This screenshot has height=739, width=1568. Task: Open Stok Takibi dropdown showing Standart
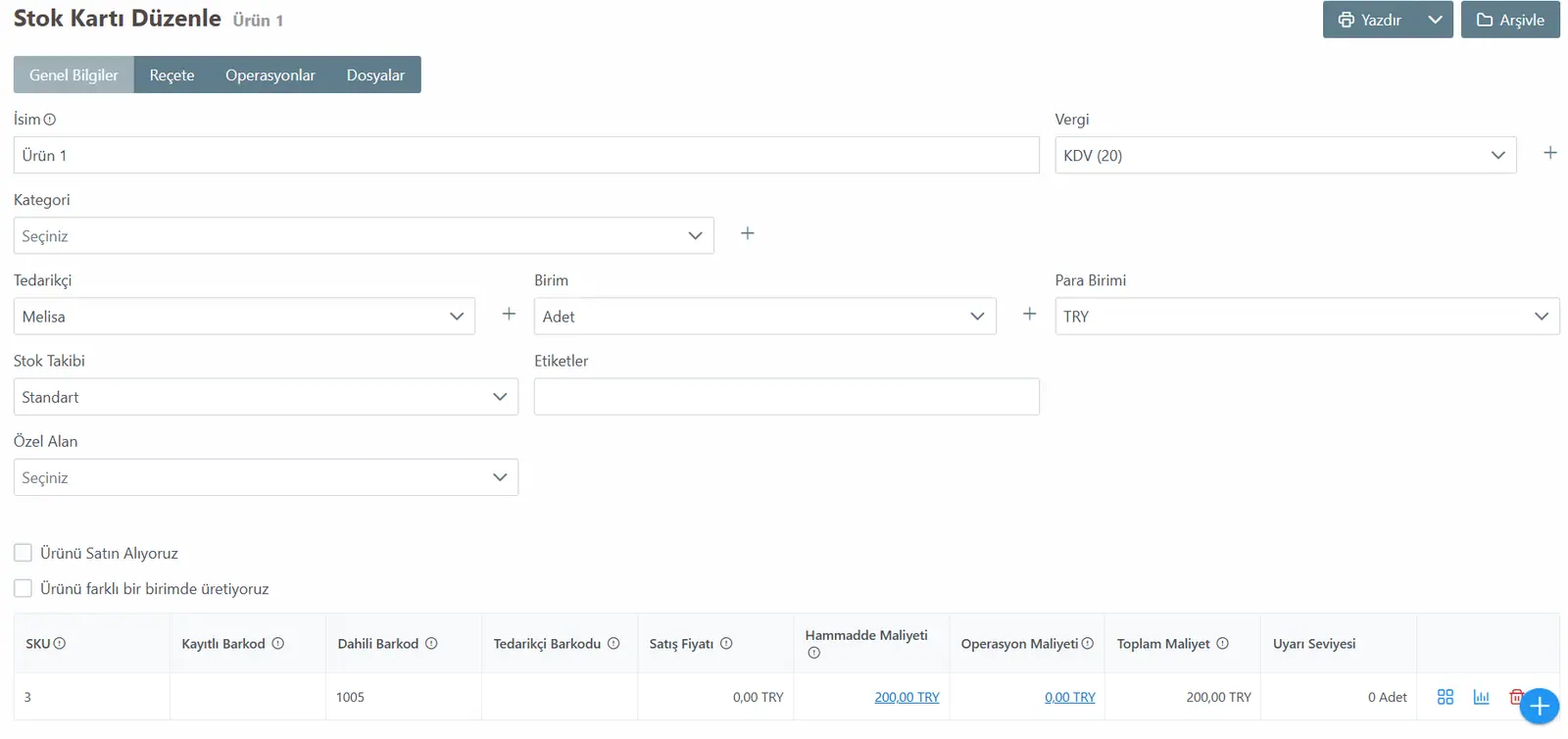click(x=266, y=396)
